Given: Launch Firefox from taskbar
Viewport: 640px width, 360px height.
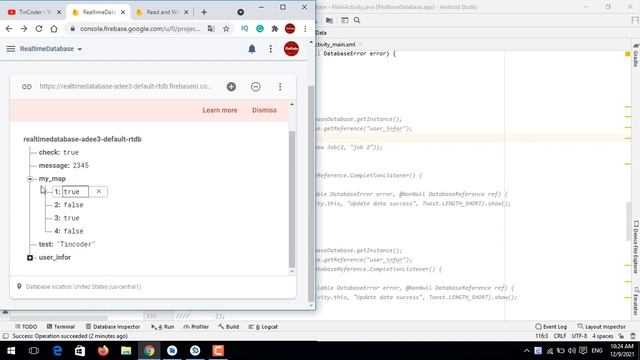Looking at the screenshot, I should (x=103, y=351).
